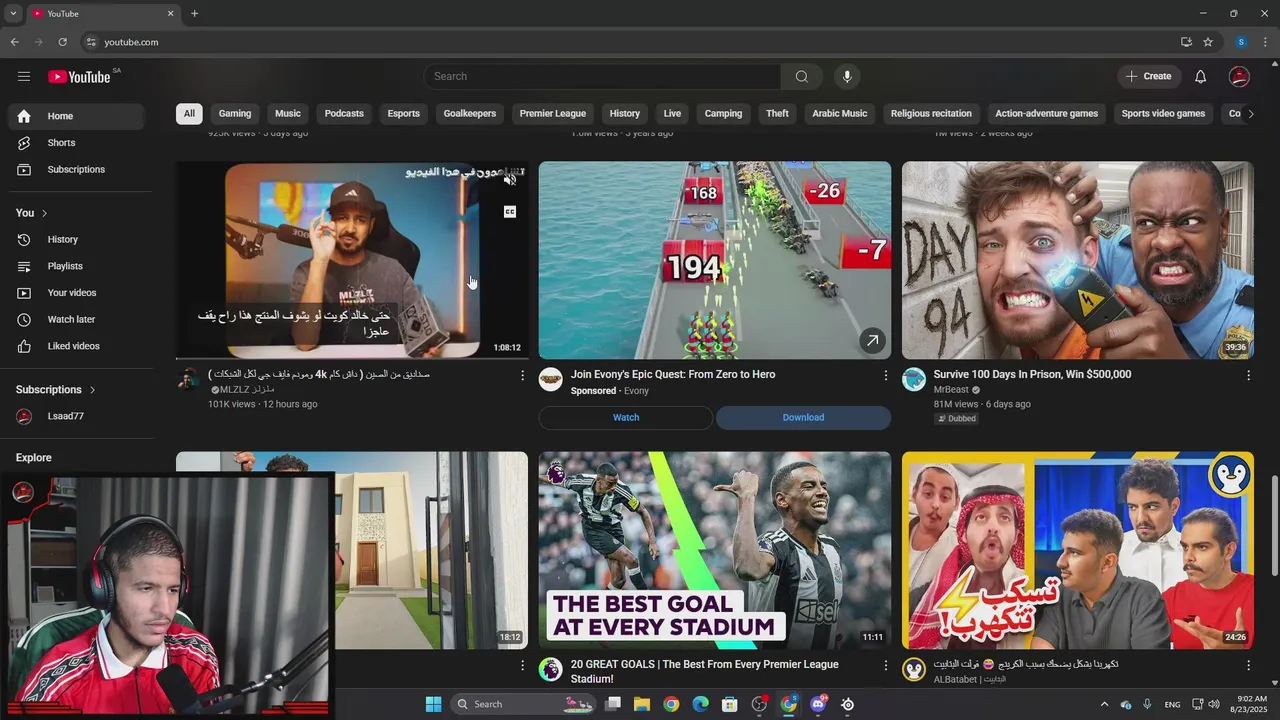The width and height of the screenshot is (1280, 720).
Task: Go to Subscriptions in the sidebar
Action: click(76, 169)
